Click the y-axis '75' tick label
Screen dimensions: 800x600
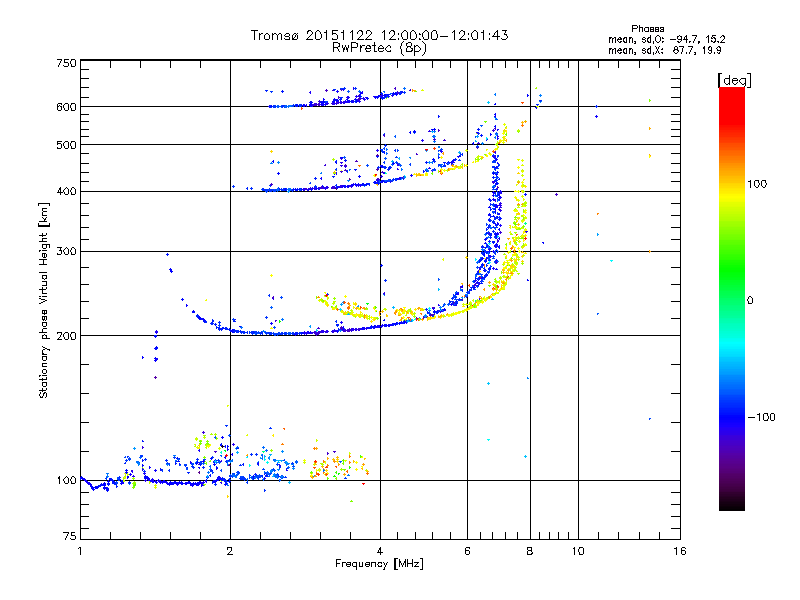(x=70, y=536)
